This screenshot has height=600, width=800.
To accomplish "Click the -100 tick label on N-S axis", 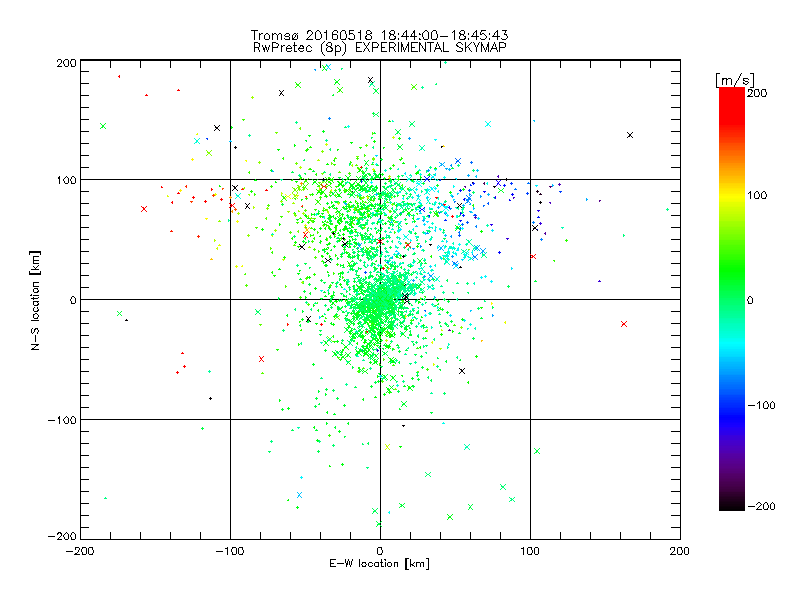I will pos(62,420).
